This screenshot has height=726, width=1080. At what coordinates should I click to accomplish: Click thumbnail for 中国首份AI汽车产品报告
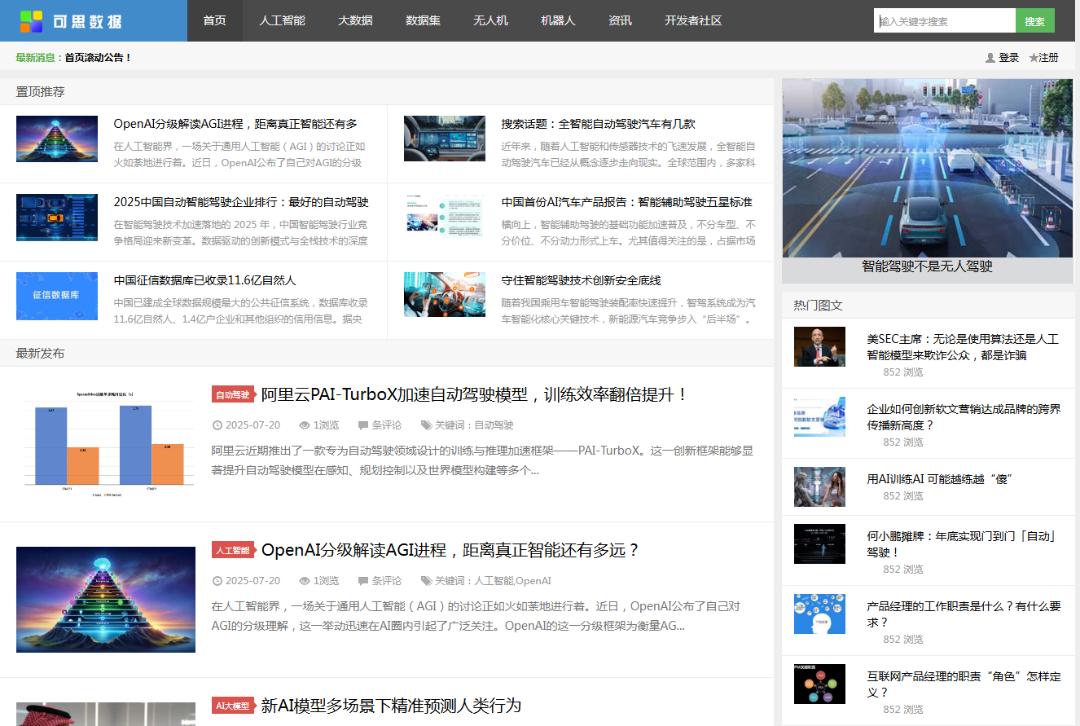(444, 217)
